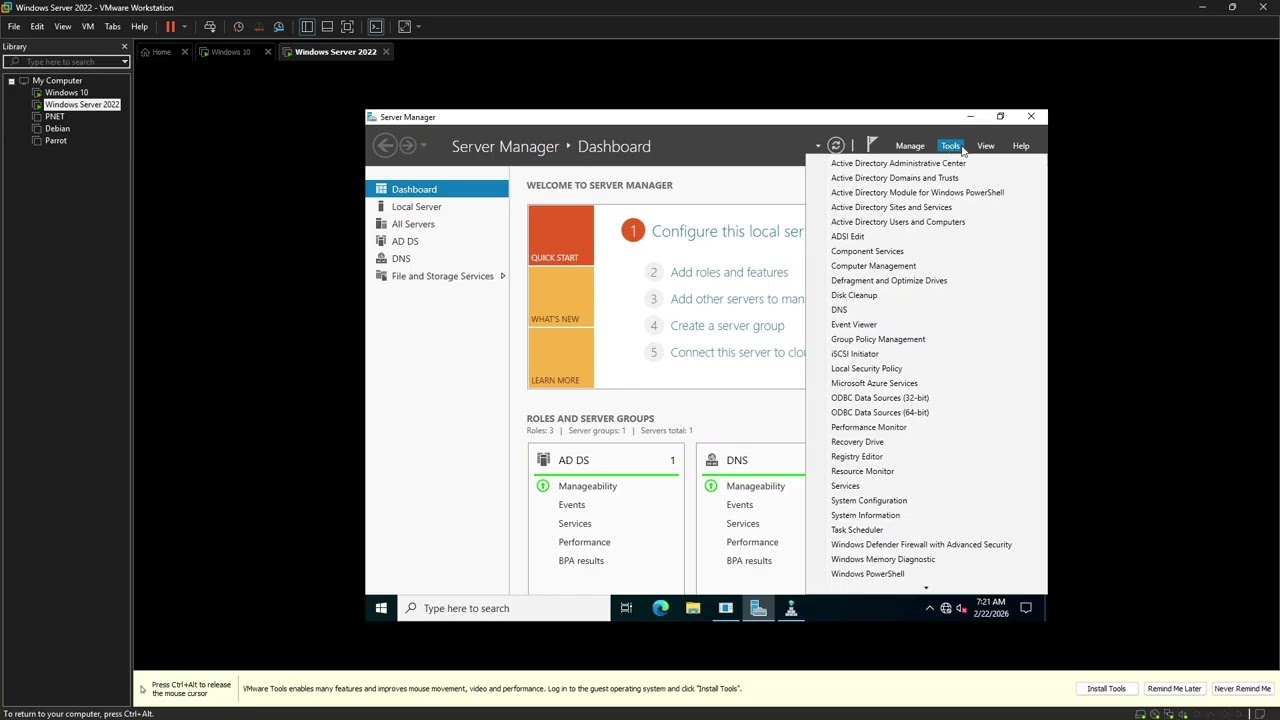Click the Windows taskbar search box
The width and height of the screenshot is (1280, 720).
pyautogui.click(x=504, y=608)
